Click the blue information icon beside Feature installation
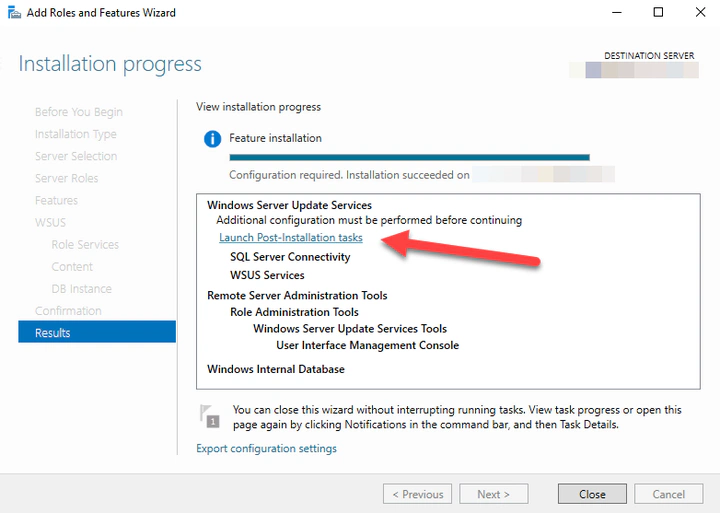Screen dimensions: 720x513 point(212,138)
